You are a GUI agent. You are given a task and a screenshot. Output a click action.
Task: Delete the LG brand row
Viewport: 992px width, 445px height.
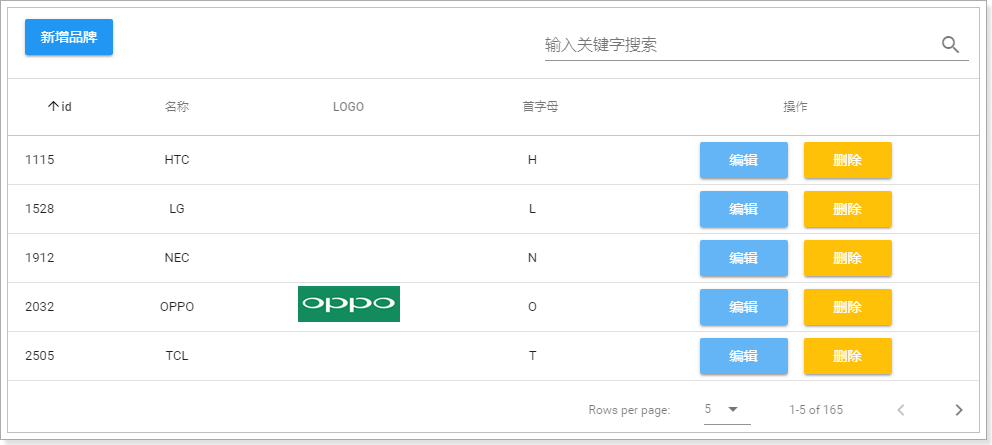847,209
